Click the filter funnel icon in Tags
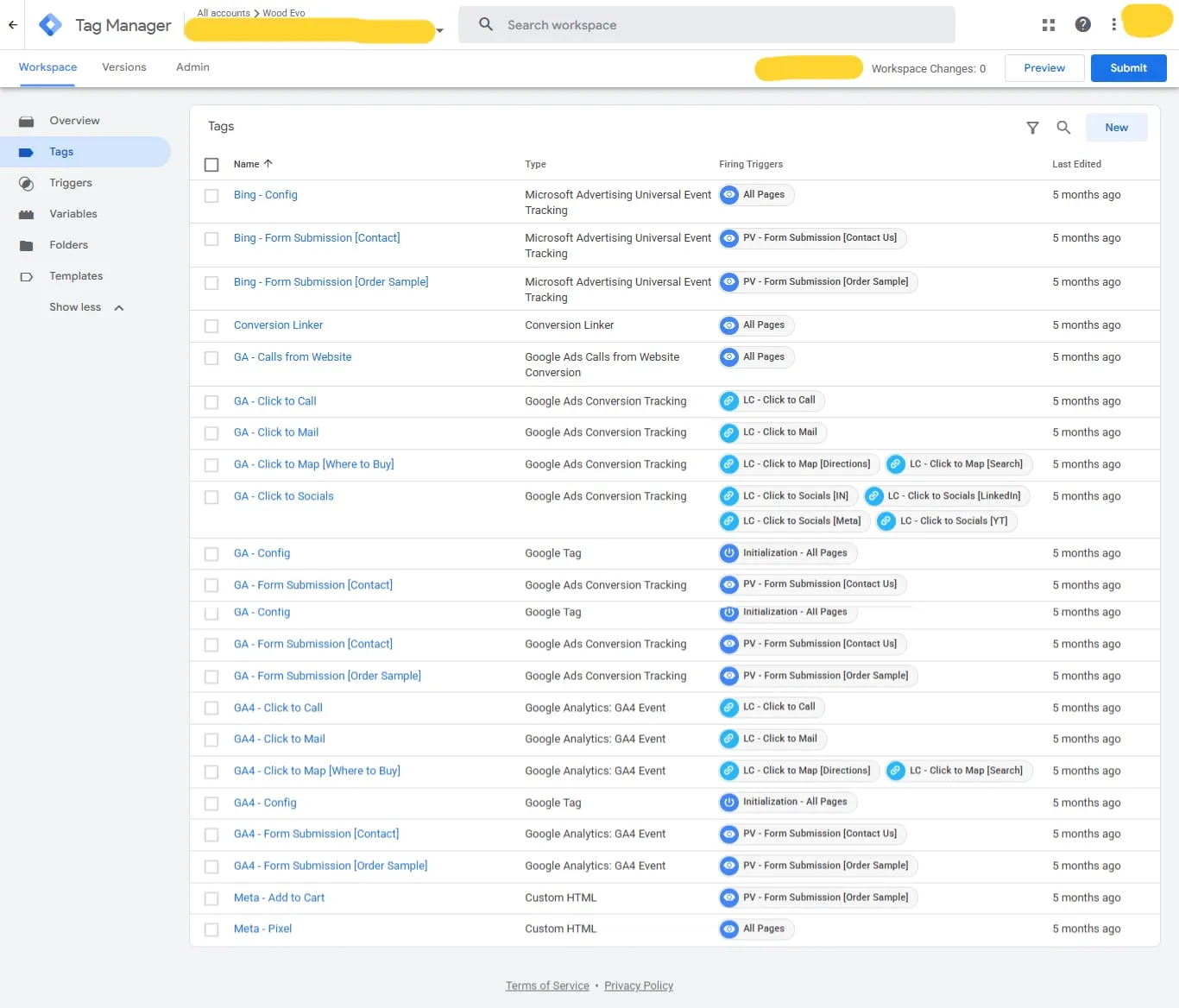1179x1008 pixels. (1032, 128)
